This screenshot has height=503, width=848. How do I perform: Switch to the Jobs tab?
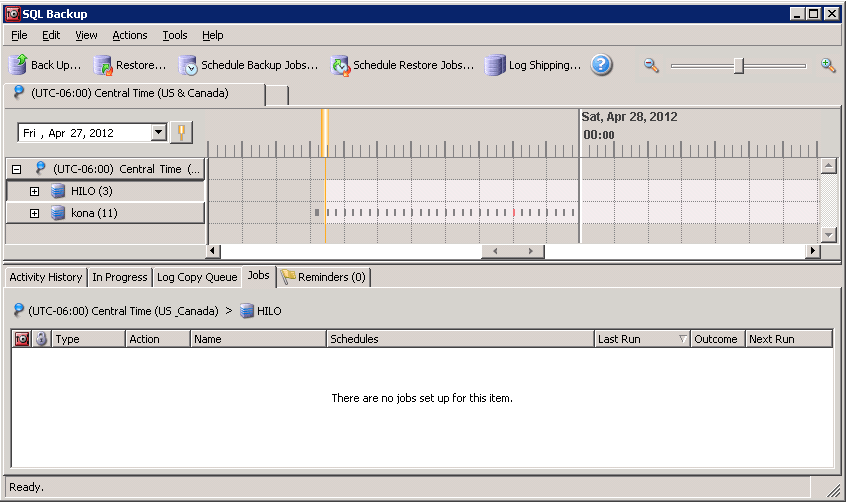click(259, 275)
